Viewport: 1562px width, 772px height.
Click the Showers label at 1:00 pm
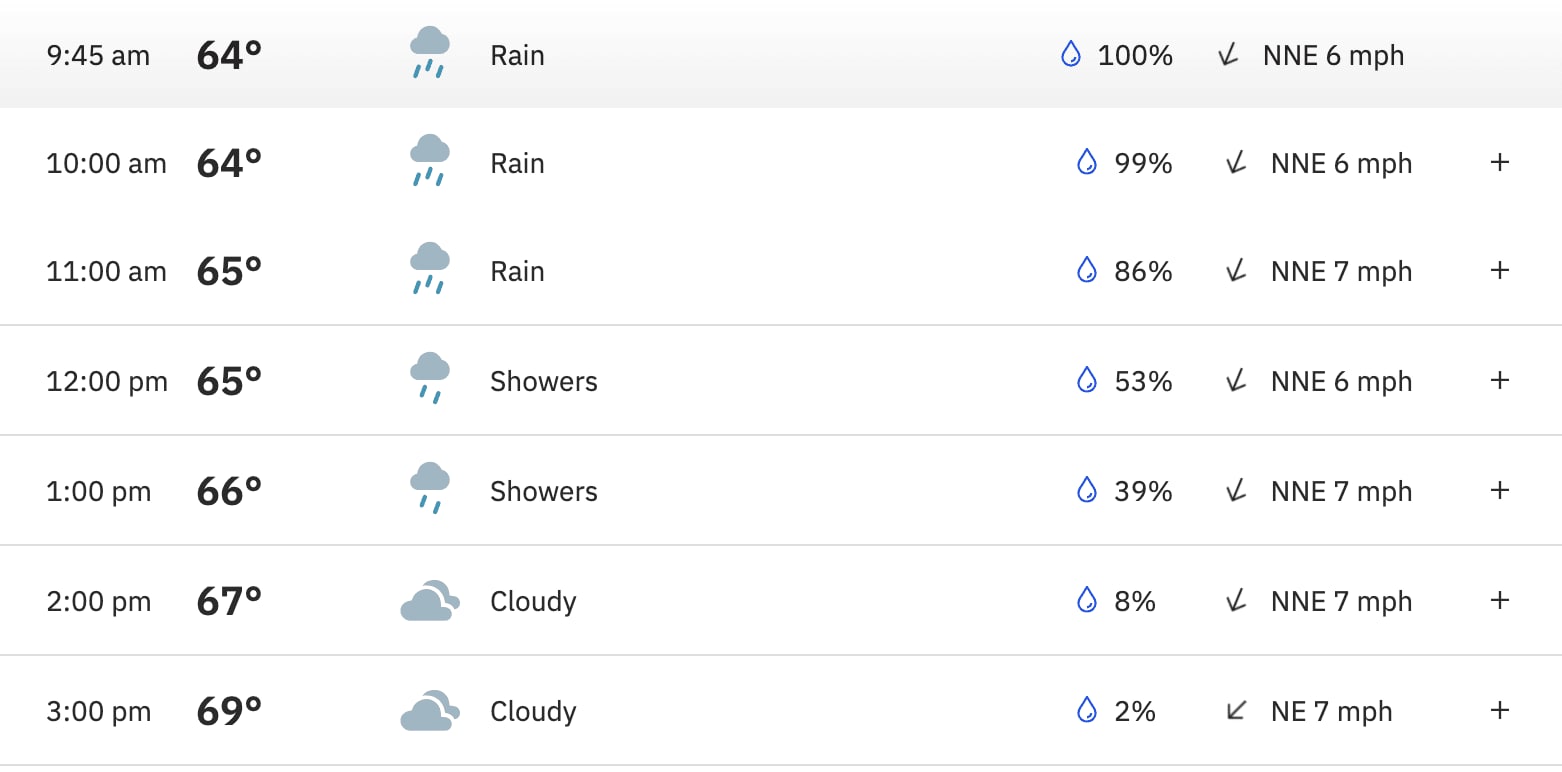[544, 491]
